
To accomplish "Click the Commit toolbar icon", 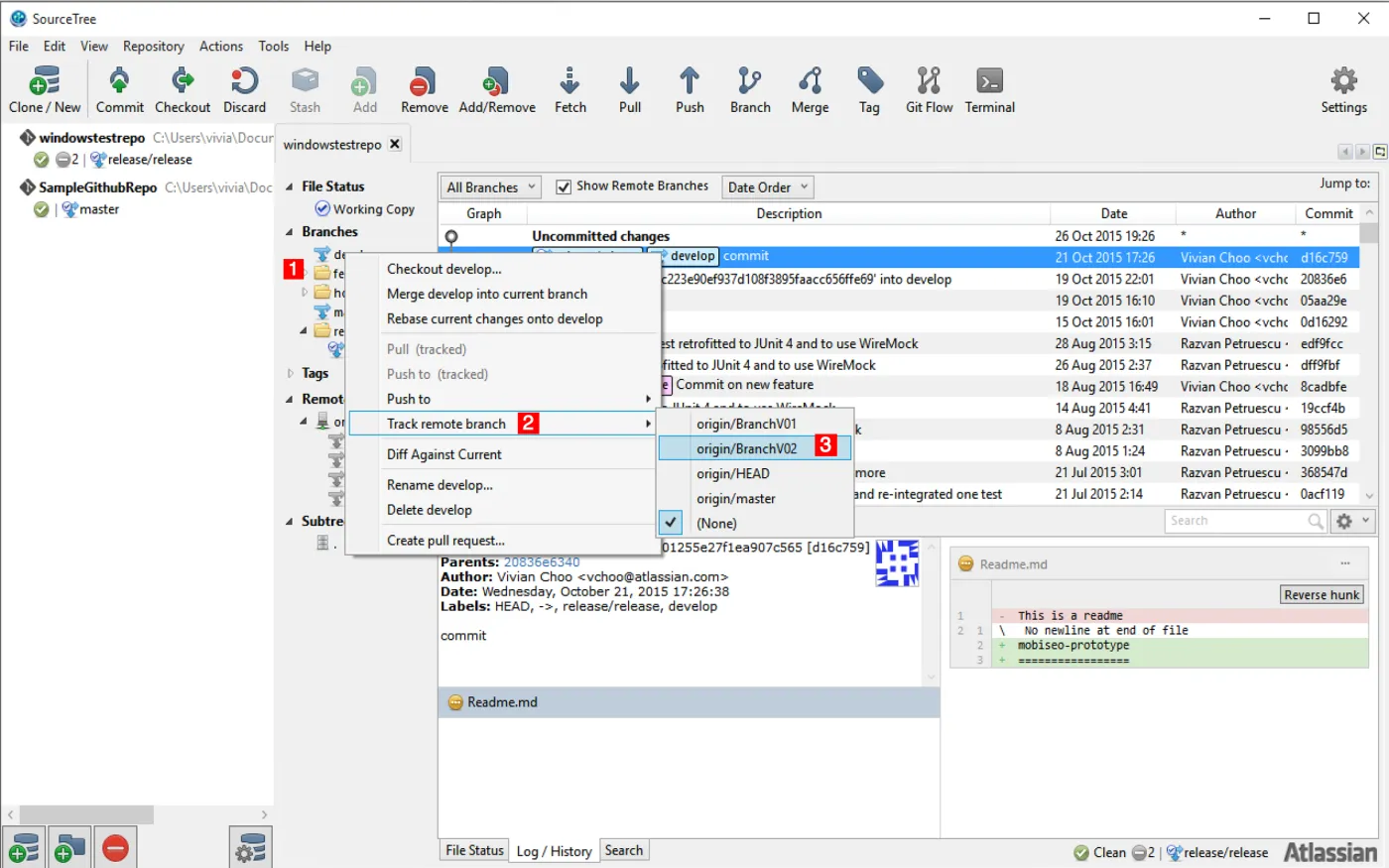I will tap(119, 90).
